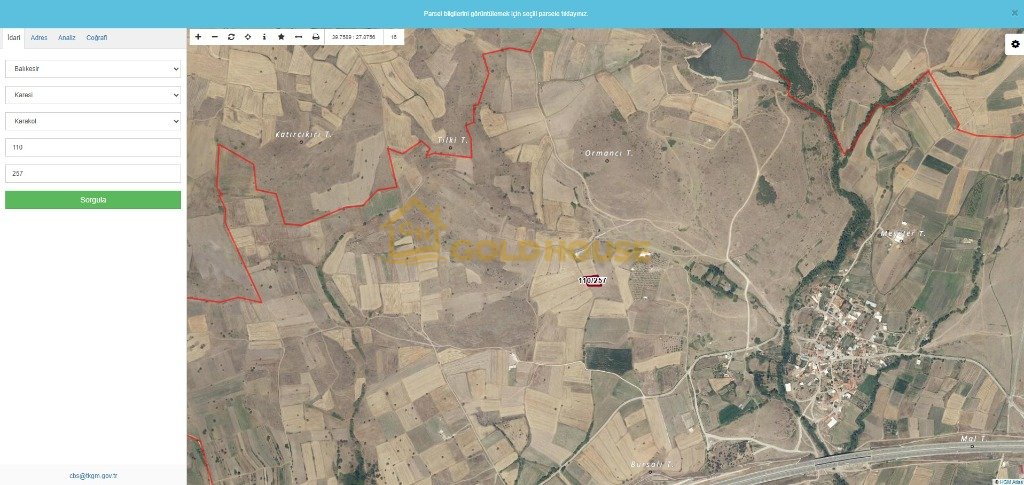Switch to the Adres tab
This screenshot has height=485, width=1024.
[x=39, y=38]
